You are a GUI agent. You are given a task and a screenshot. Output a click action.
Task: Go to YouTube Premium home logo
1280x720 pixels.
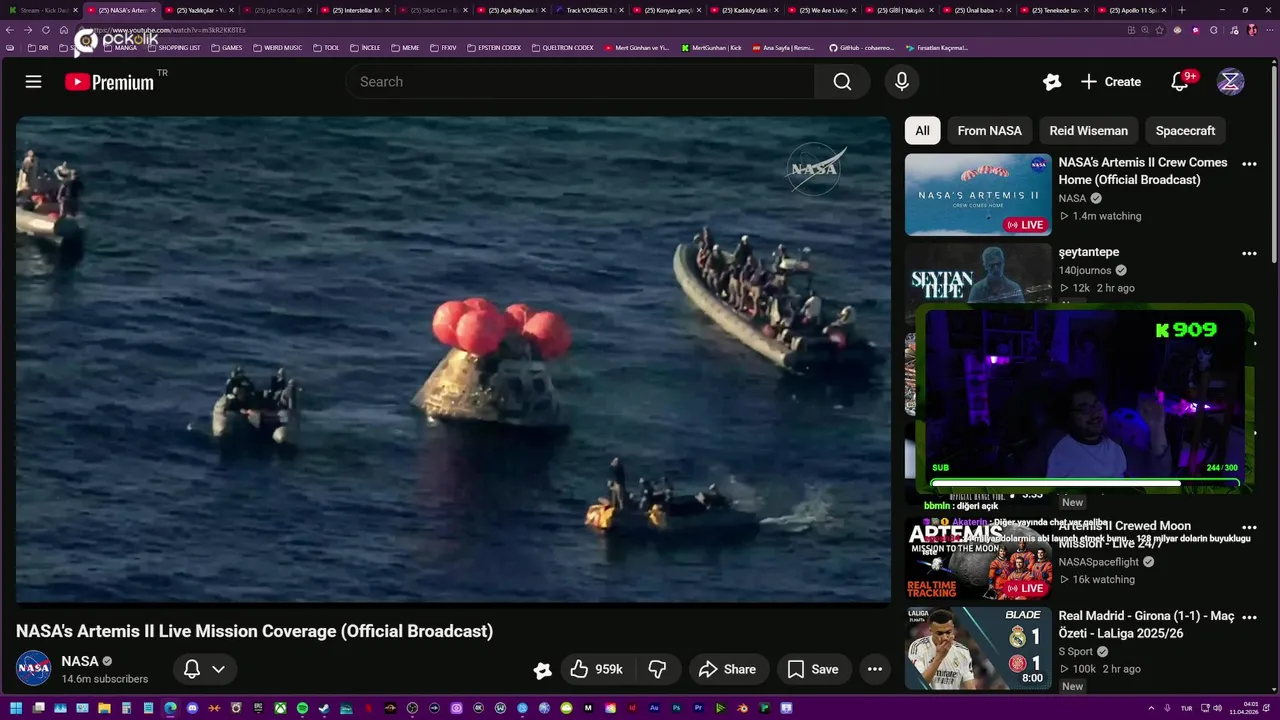coord(109,82)
